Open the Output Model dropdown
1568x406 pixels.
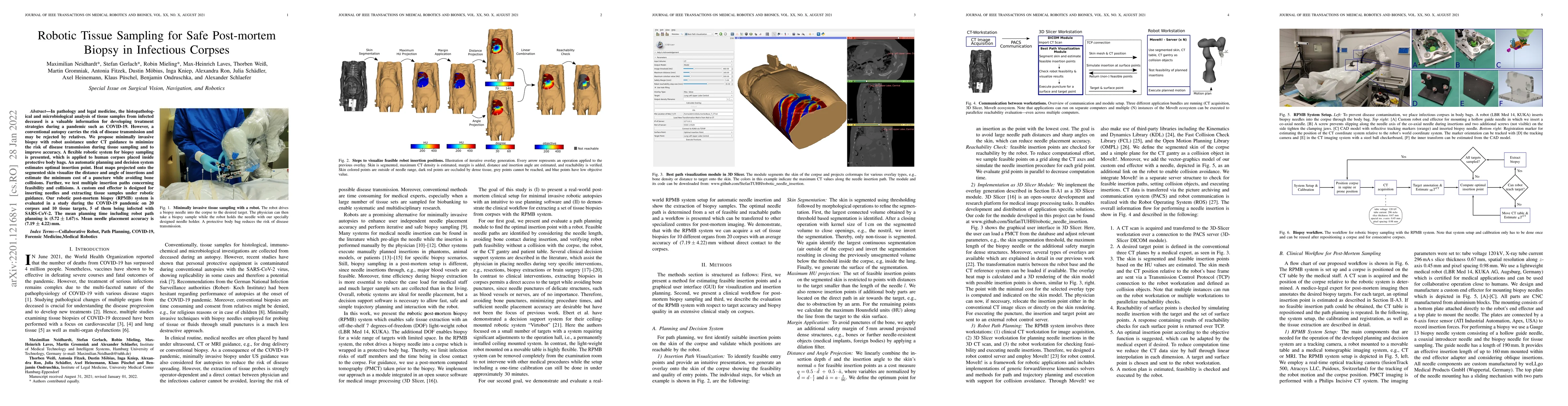pyautogui.click(x=708, y=65)
